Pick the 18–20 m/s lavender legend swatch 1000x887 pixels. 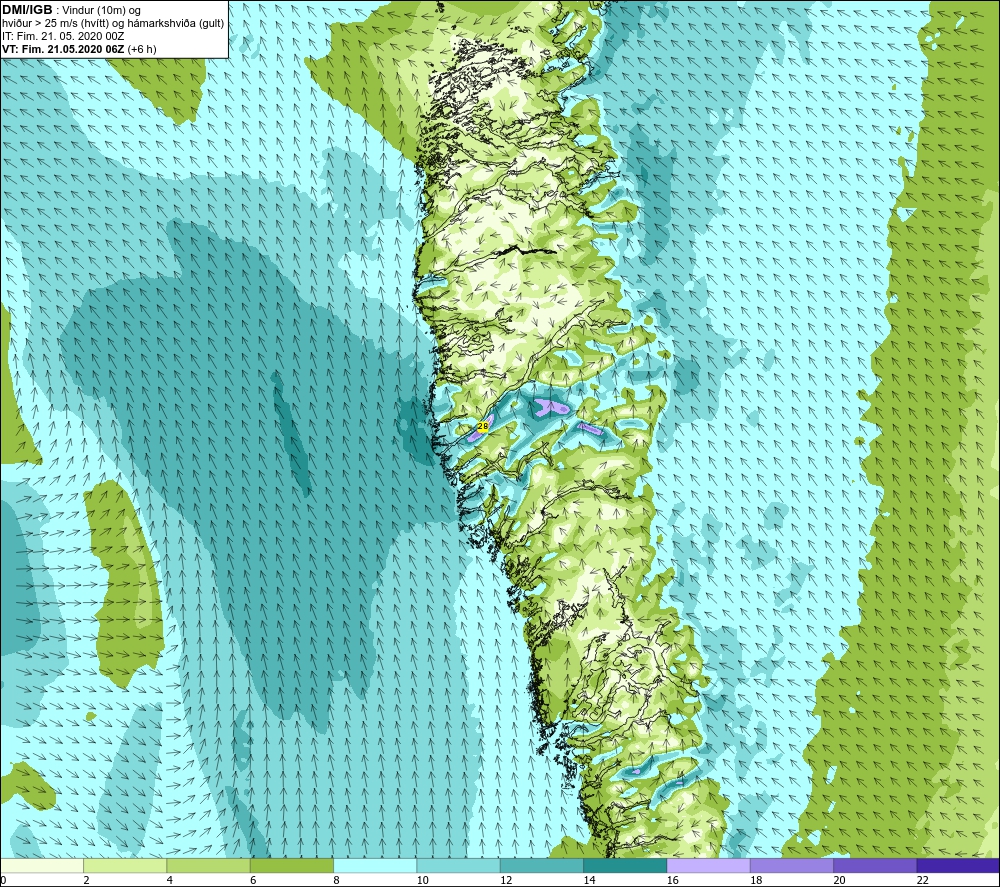click(791, 865)
